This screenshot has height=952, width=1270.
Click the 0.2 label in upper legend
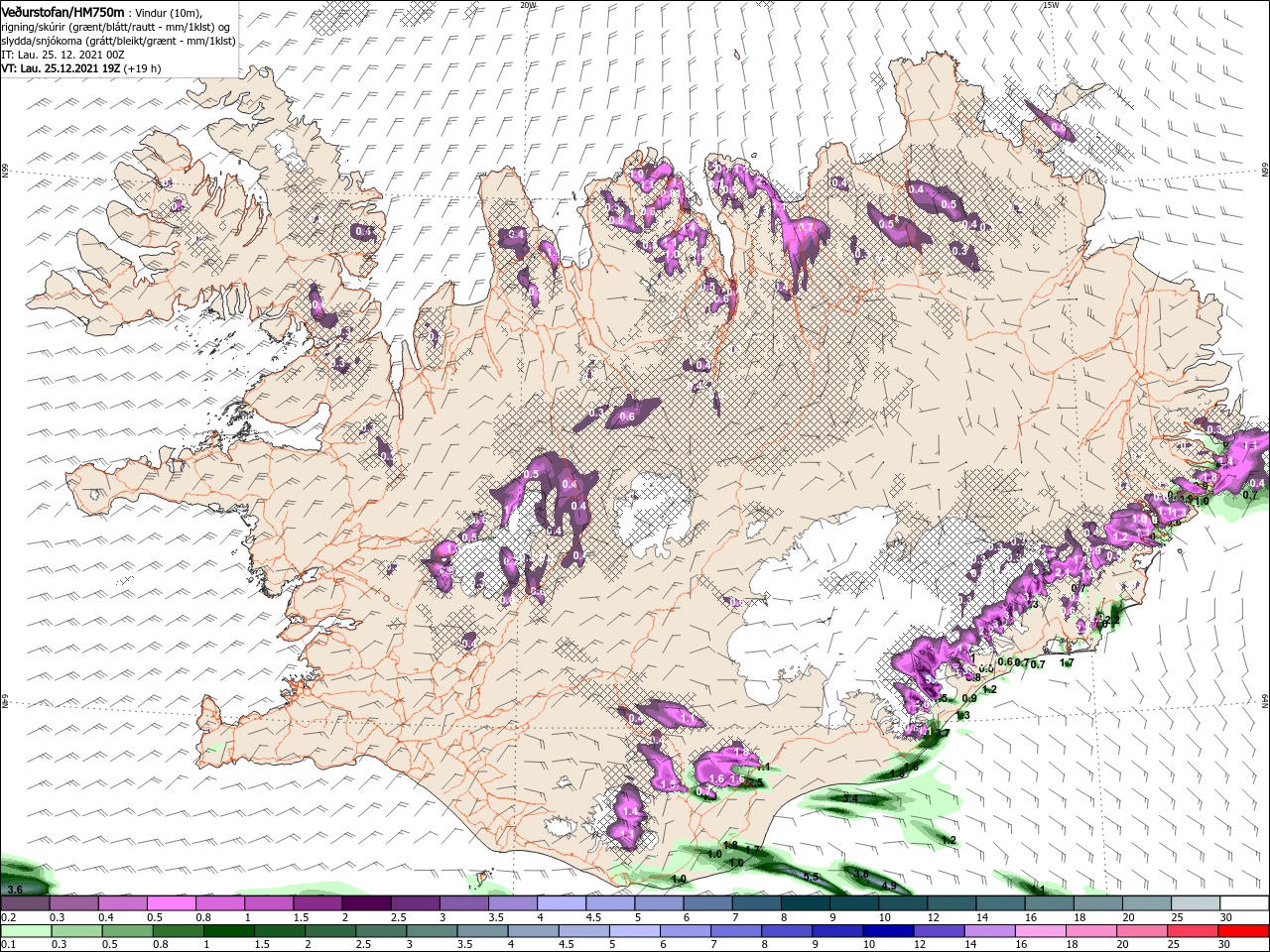pos(8,917)
